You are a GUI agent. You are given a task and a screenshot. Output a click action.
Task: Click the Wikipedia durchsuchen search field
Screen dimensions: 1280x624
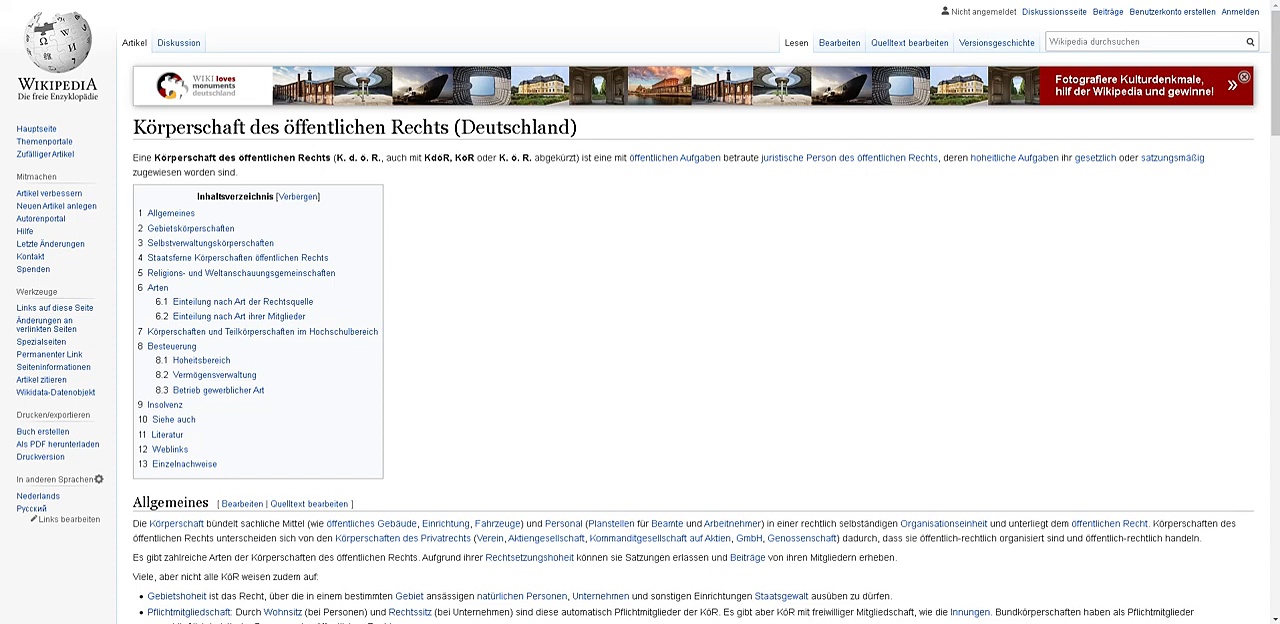1143,42
